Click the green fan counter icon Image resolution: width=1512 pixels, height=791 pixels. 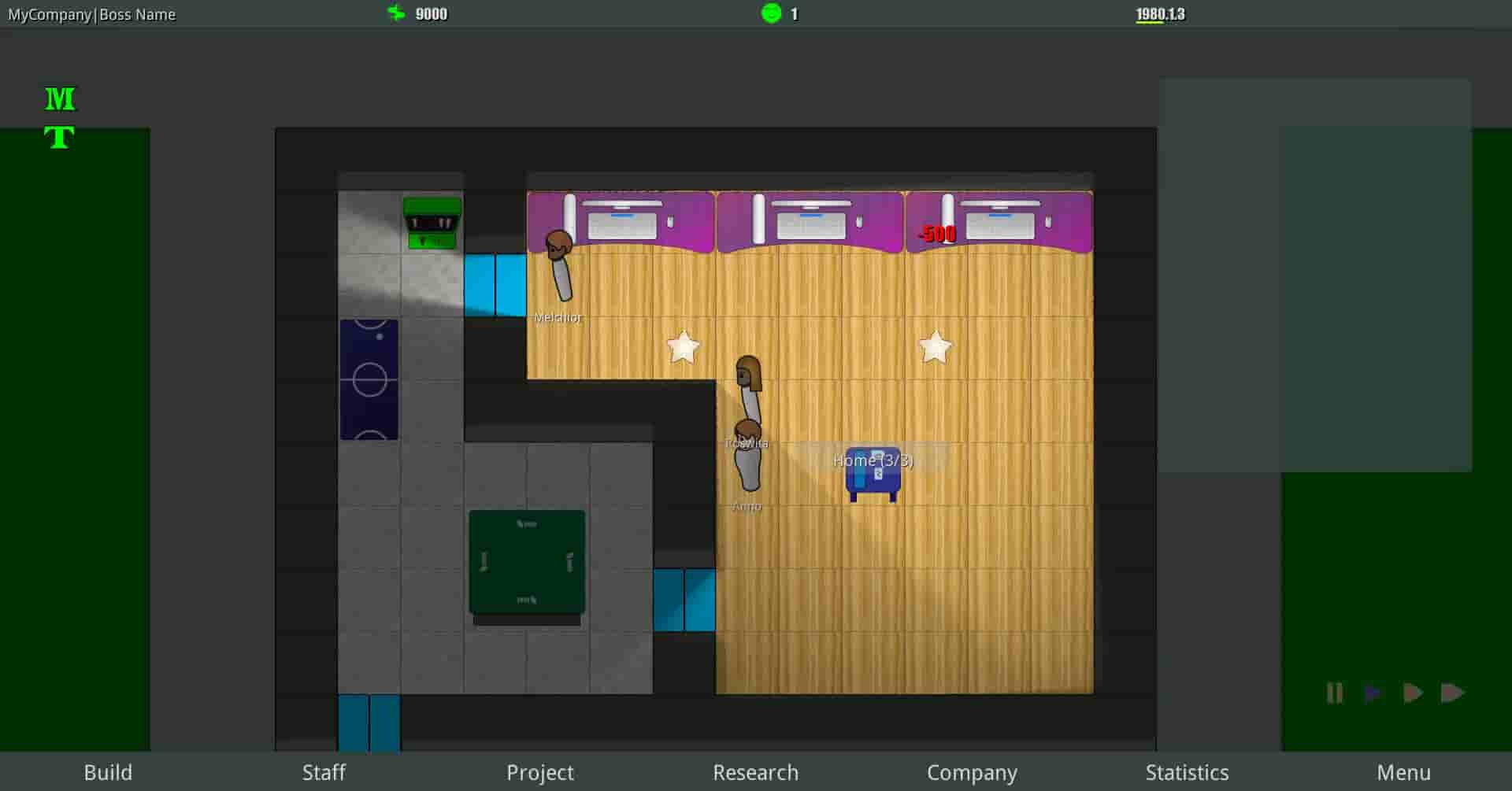(x=773, y=13)
